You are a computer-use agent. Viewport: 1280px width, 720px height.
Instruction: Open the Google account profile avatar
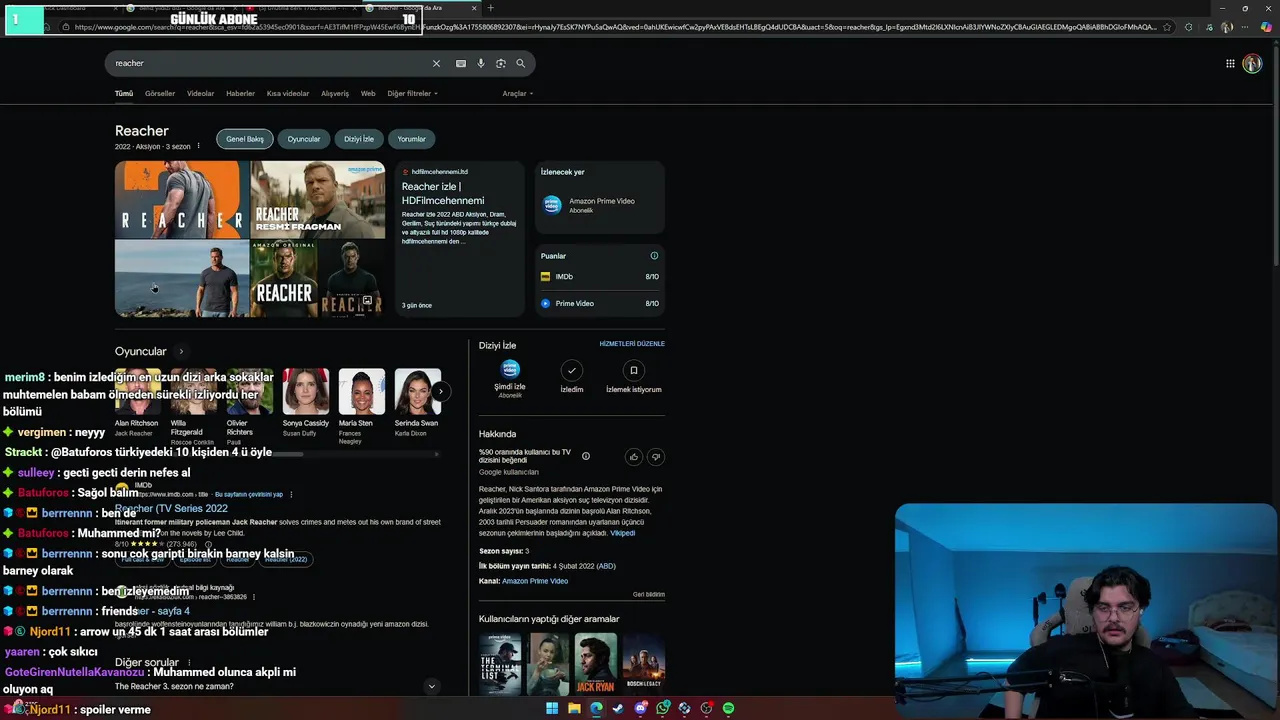click(1252, 63)
